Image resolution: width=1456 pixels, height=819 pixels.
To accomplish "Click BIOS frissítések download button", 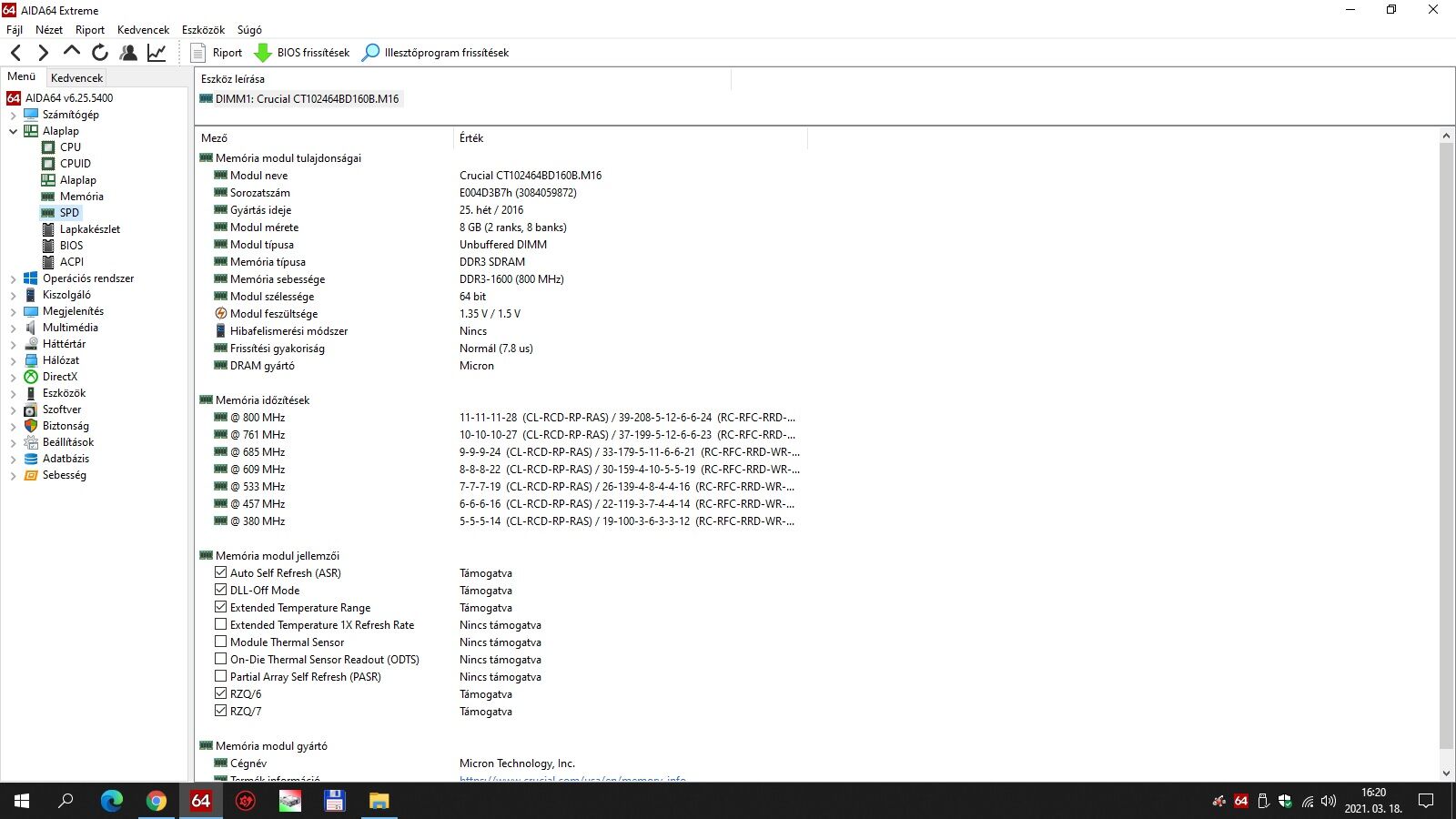I will coord(301,53).
